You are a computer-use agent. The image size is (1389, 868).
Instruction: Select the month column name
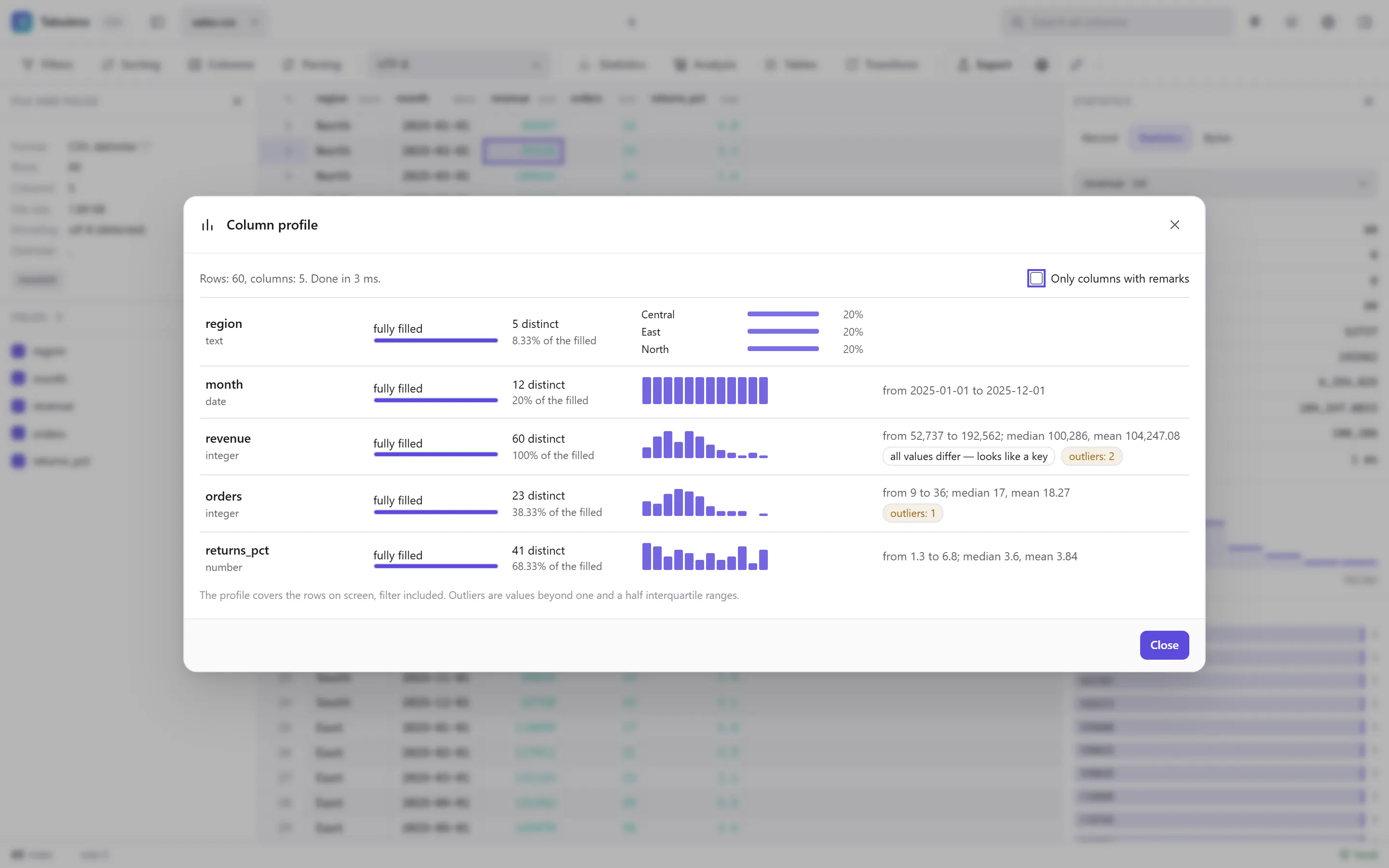pos(224,385)
